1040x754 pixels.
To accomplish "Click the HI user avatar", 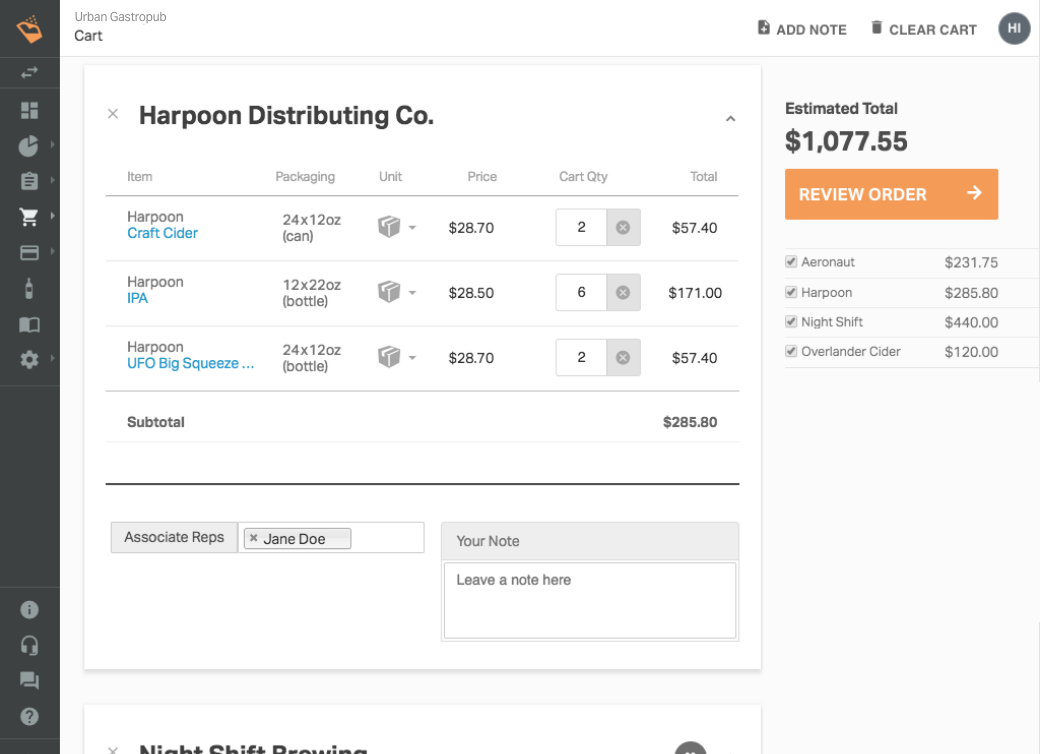I will [1014, 29].
